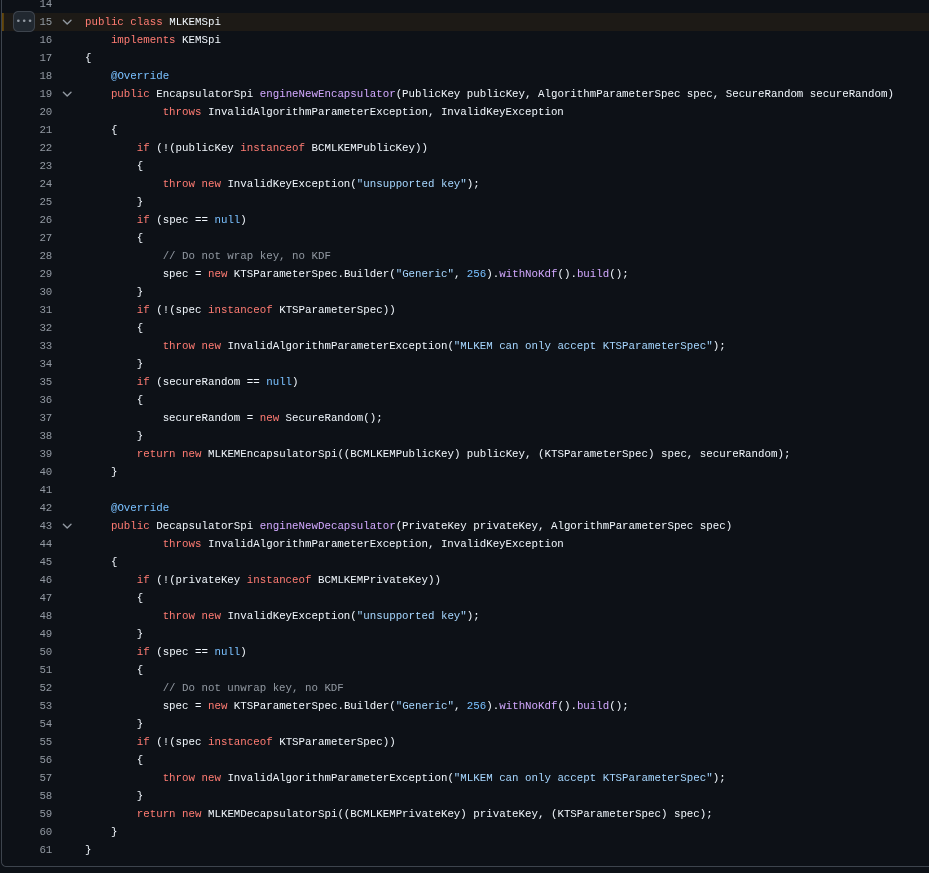Click the "Do not wrap key" comment
The image size is (929, 873).
point(246,256)
